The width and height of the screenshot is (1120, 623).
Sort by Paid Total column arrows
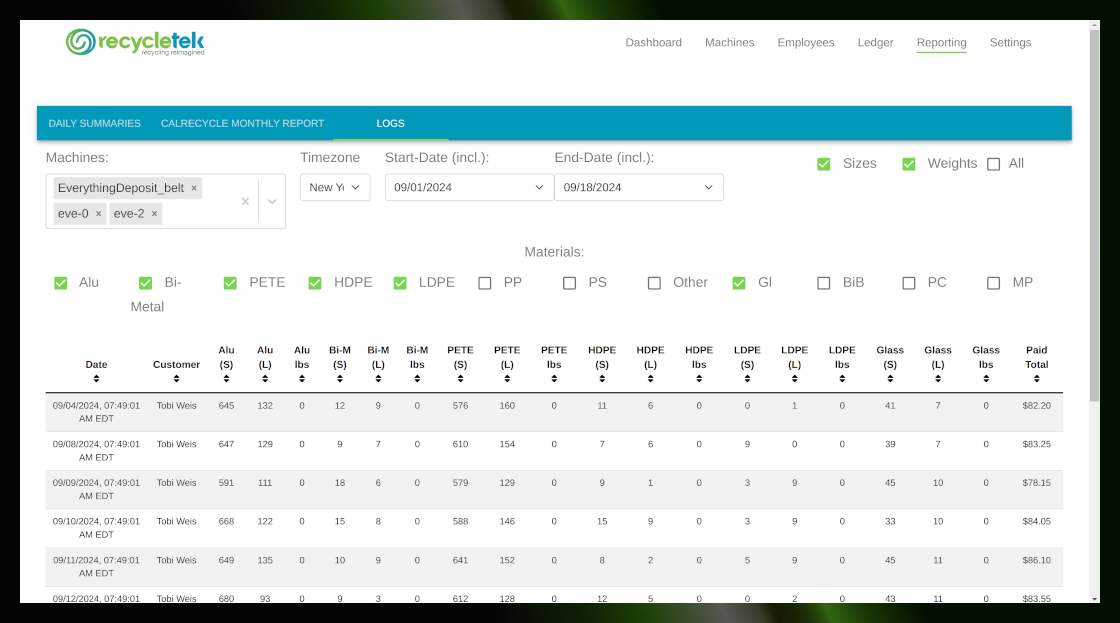tap(1036, 379)
